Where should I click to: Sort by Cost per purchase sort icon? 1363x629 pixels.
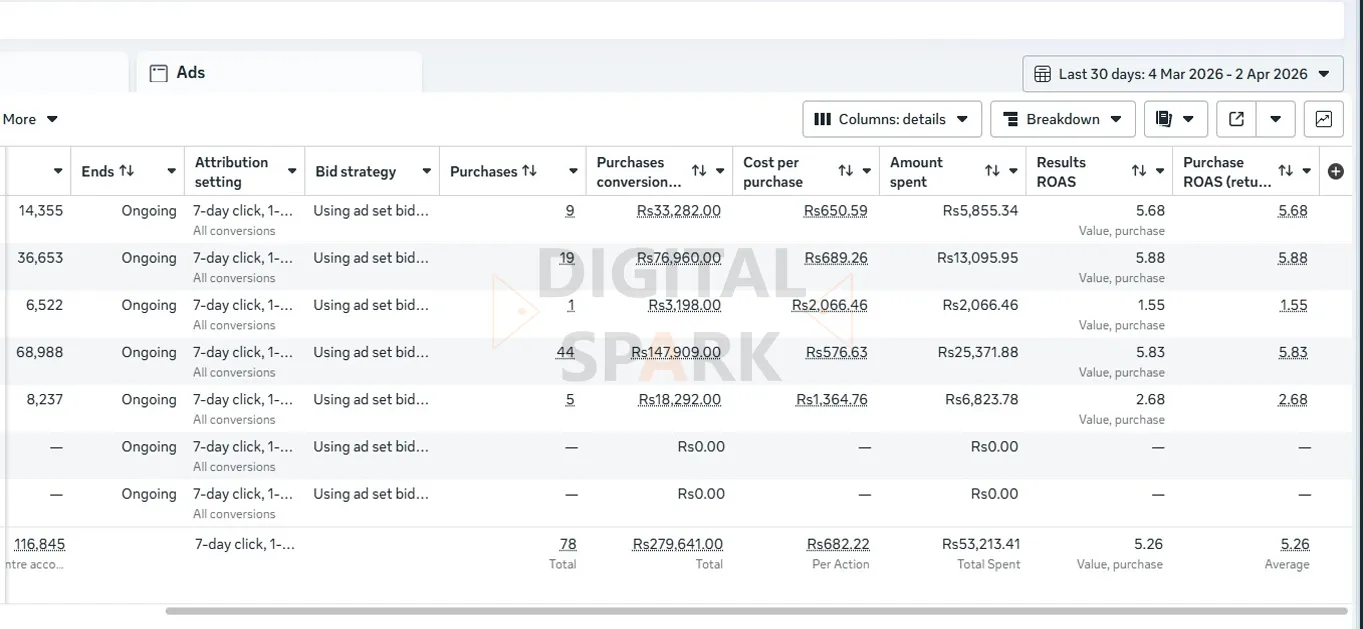(x=845, y=171)
